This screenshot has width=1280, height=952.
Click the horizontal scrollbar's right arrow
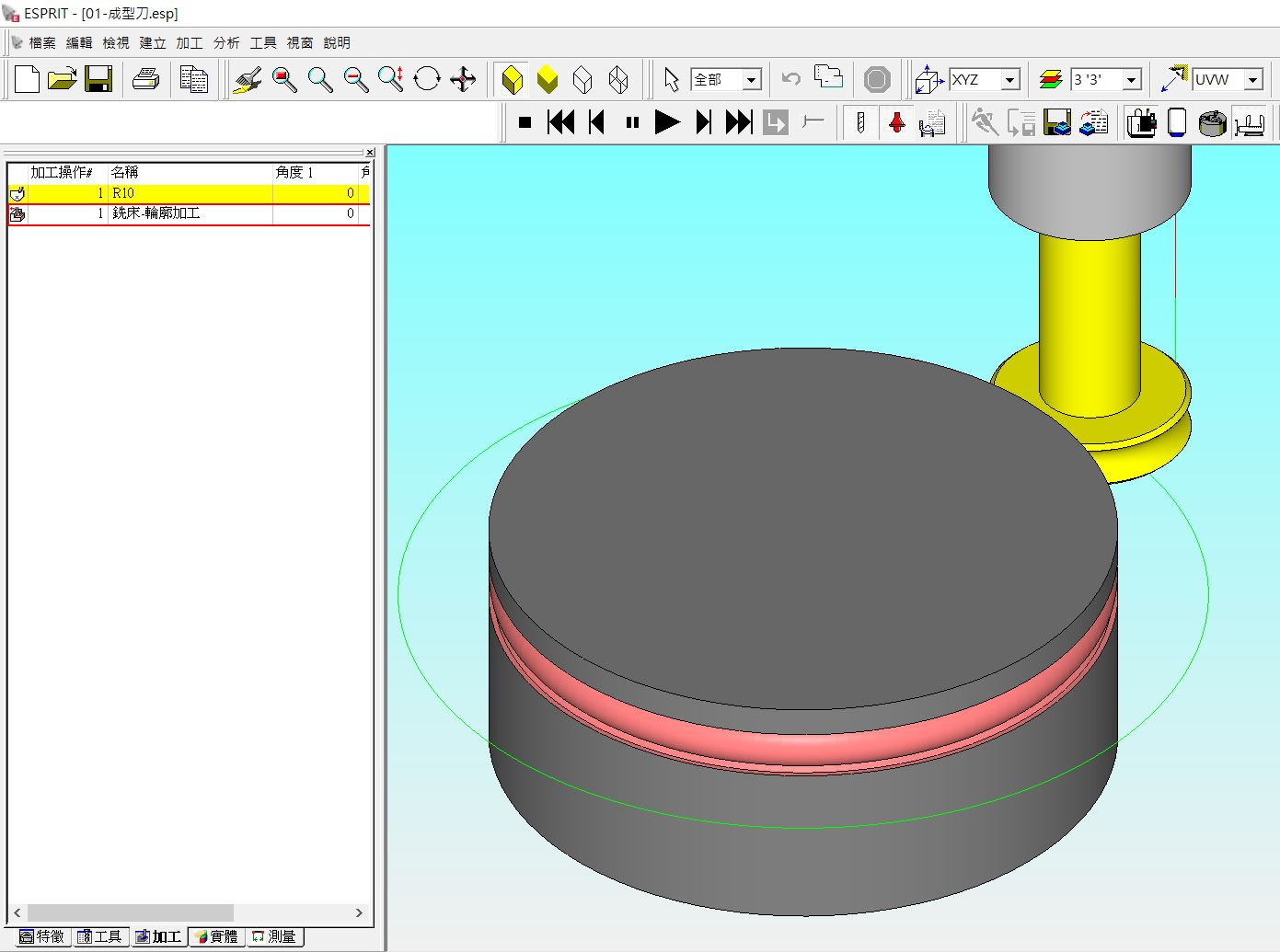pos(359,912)
